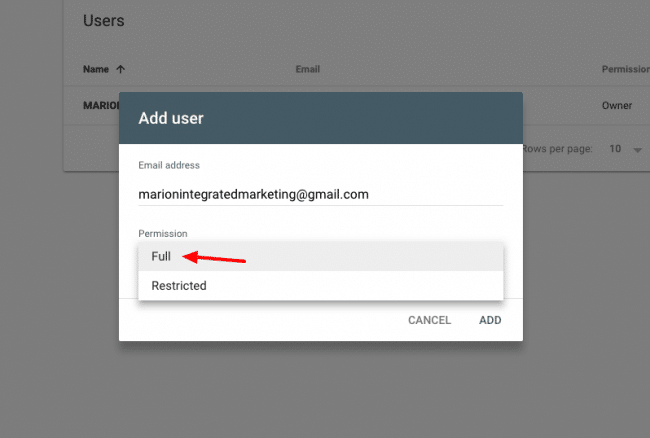Click the Name column sort arrow

[121, 70]
